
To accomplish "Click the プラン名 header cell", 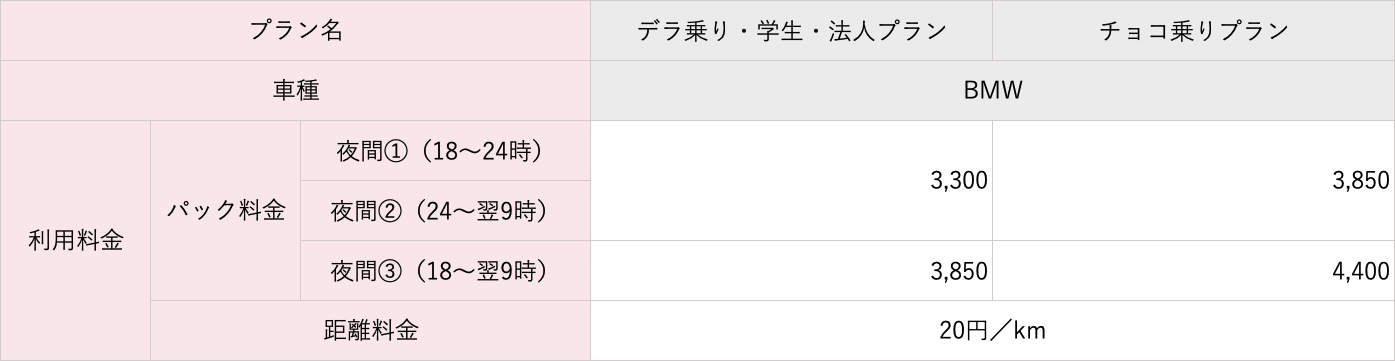I will click(x=296, y=31).
